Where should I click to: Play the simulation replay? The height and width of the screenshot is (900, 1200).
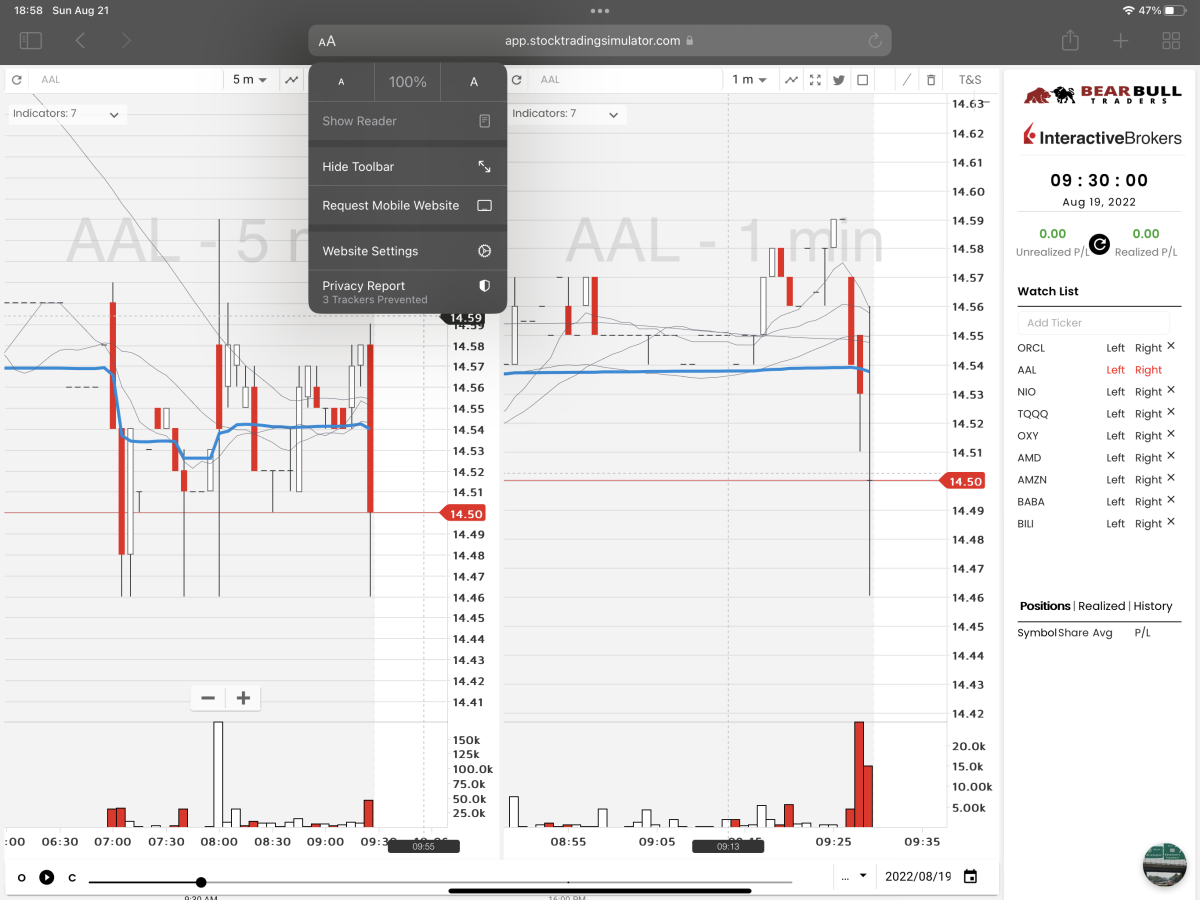(x=47, y=877)
